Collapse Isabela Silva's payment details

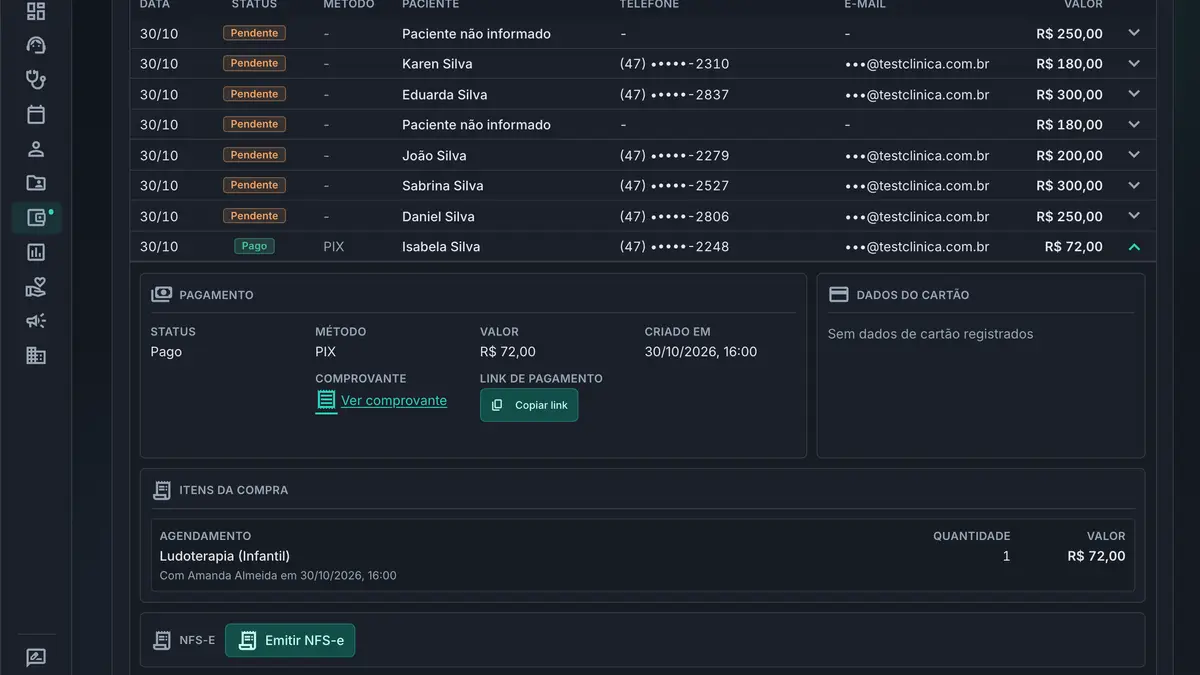click(1134, 247)
